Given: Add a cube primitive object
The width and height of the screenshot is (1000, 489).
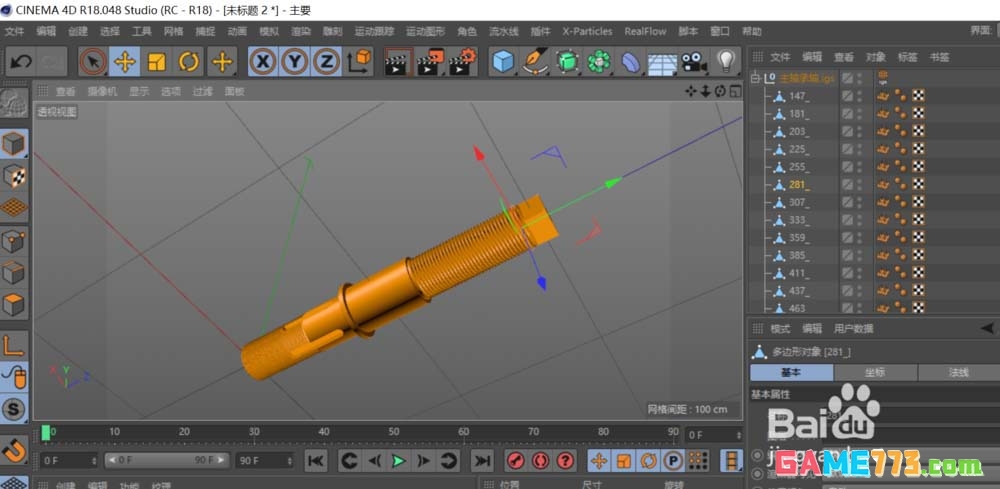Looking at the screenshot, I should [503, 62].
